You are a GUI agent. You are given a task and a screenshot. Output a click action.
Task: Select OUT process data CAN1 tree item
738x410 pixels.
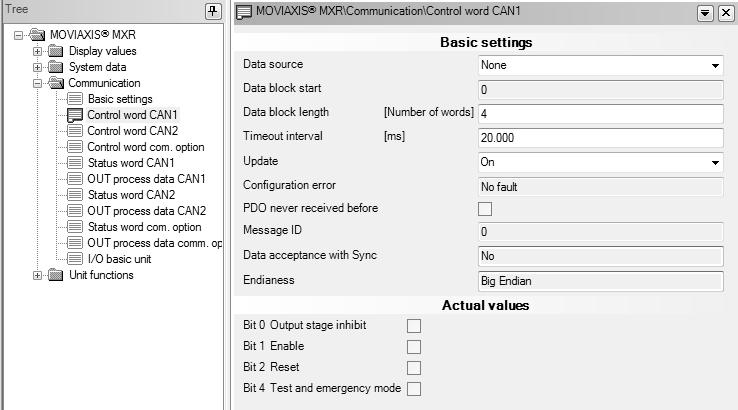[146, 179]
